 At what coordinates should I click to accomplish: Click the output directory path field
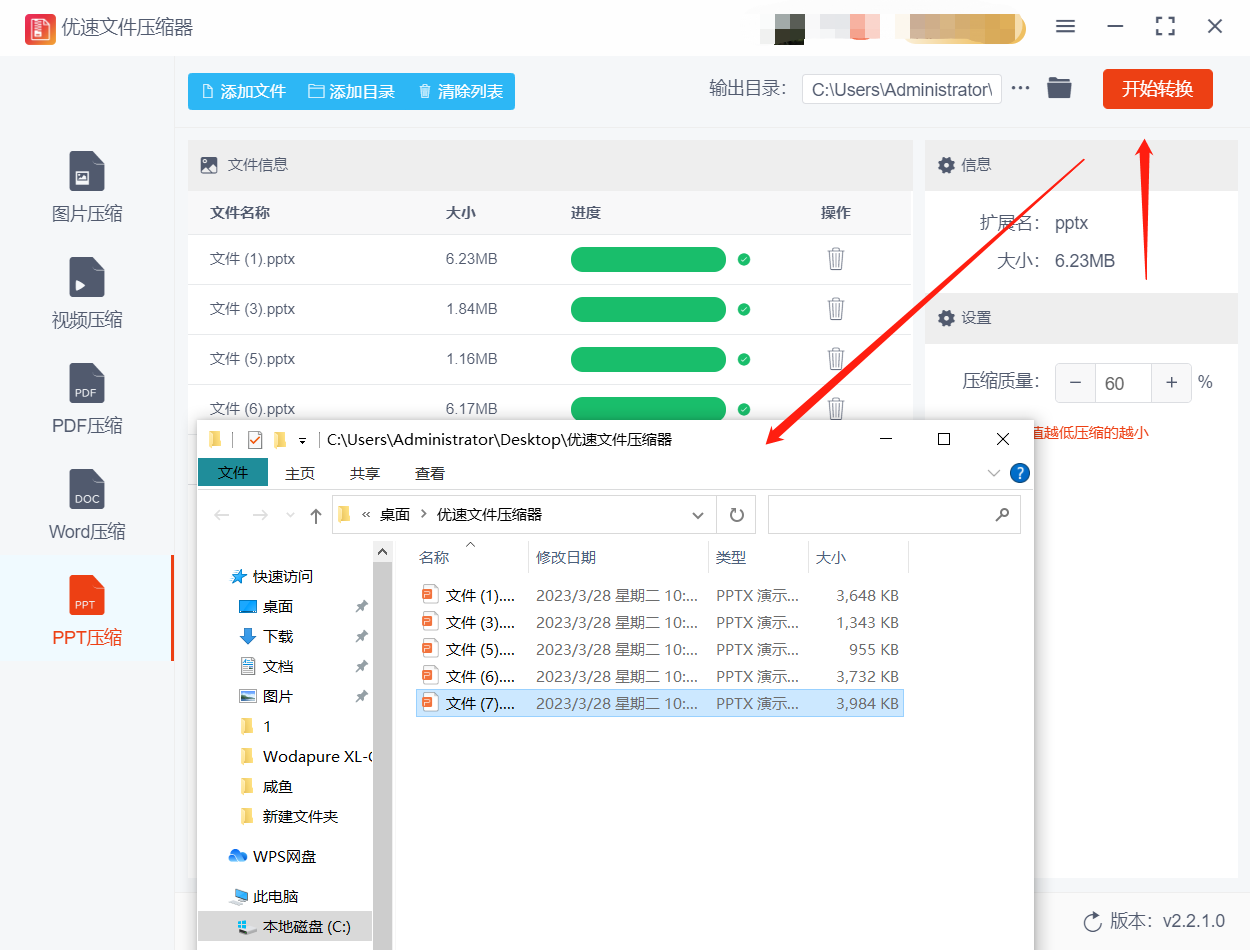click(901, 89)
